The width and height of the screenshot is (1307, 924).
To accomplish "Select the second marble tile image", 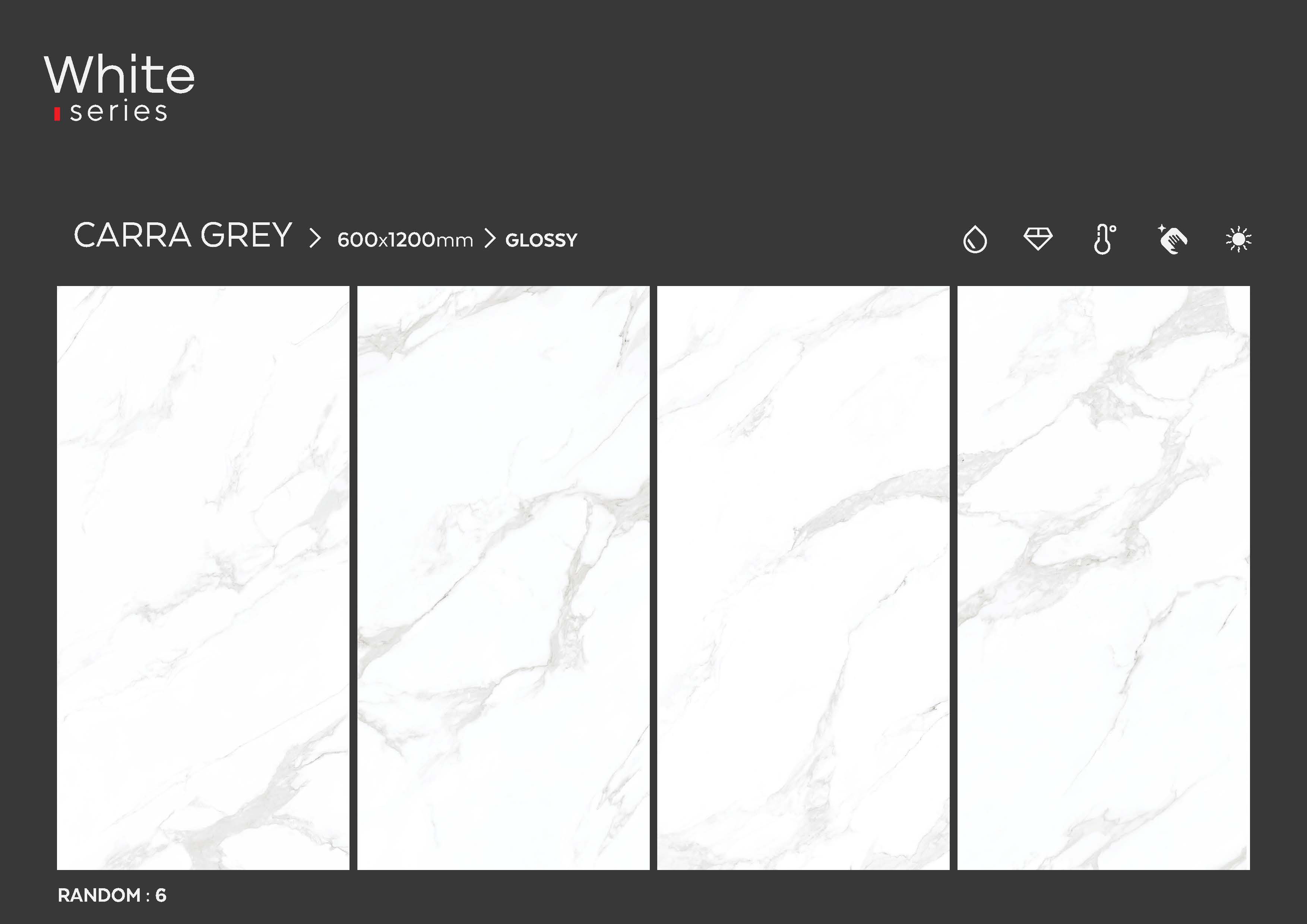I will click(x=503, y=578).
